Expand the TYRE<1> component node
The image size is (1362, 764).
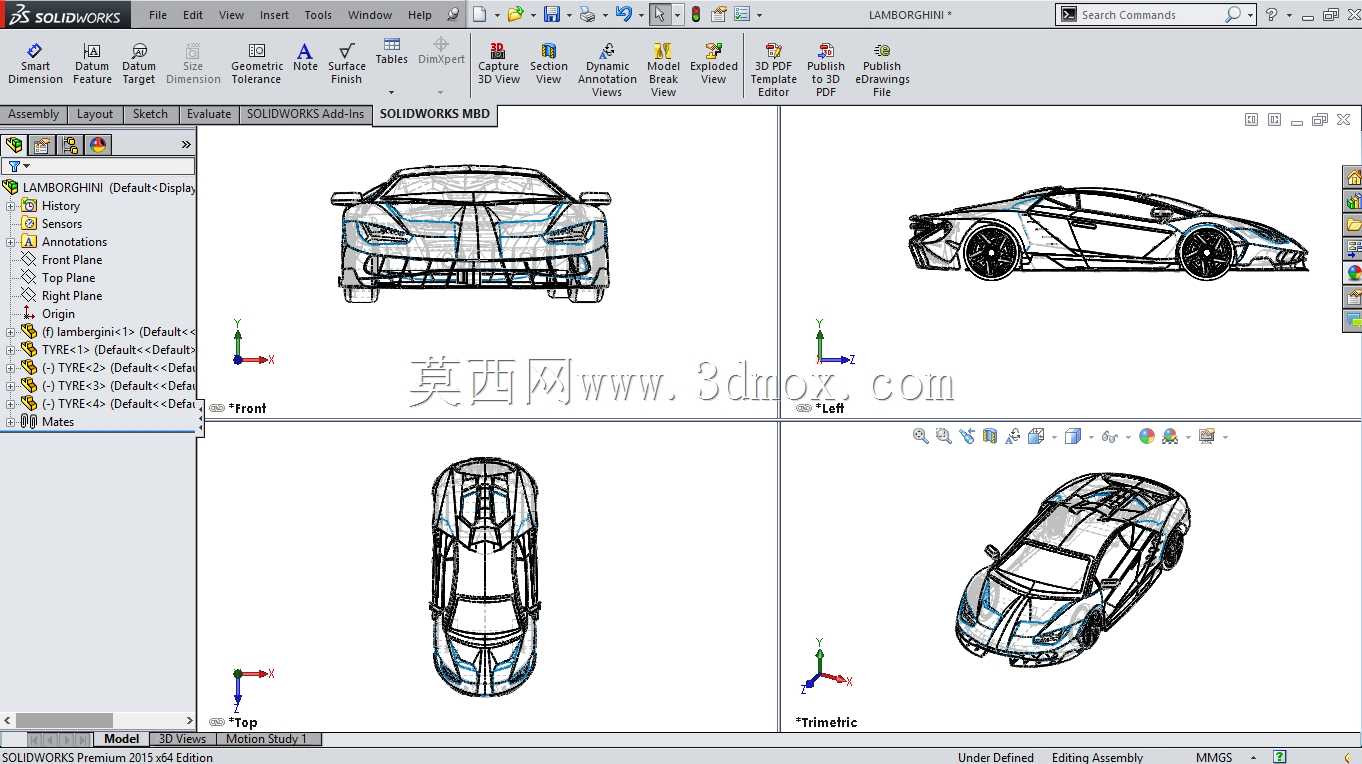point(11,350)
